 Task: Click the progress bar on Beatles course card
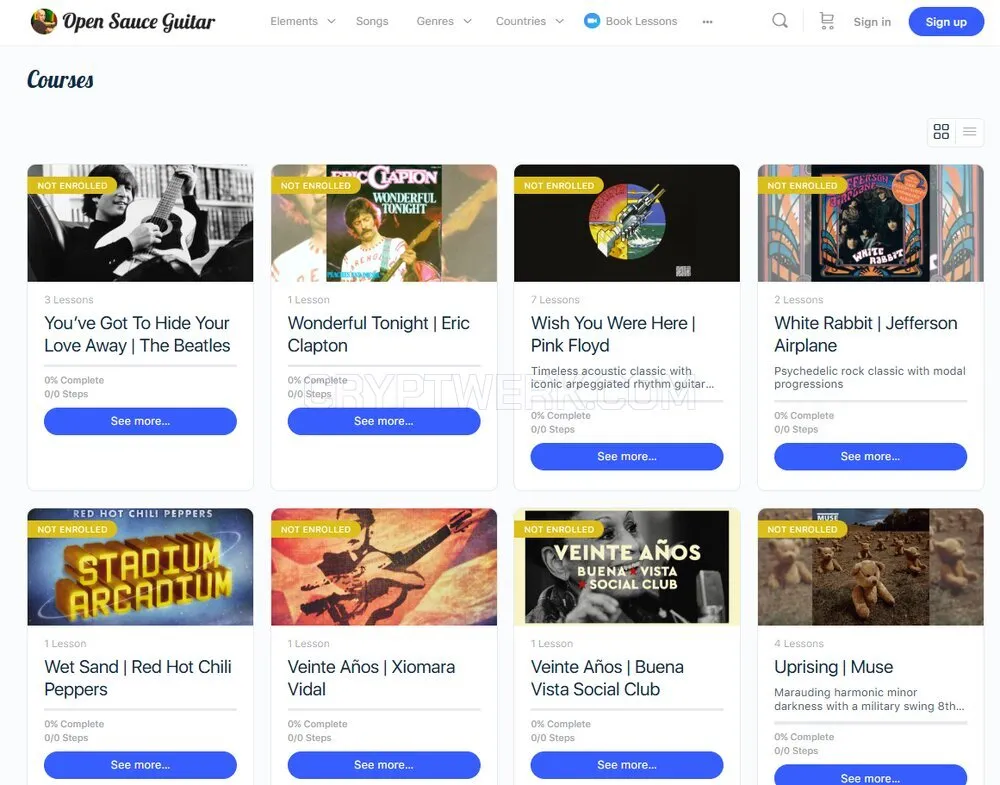pos(140,365)
